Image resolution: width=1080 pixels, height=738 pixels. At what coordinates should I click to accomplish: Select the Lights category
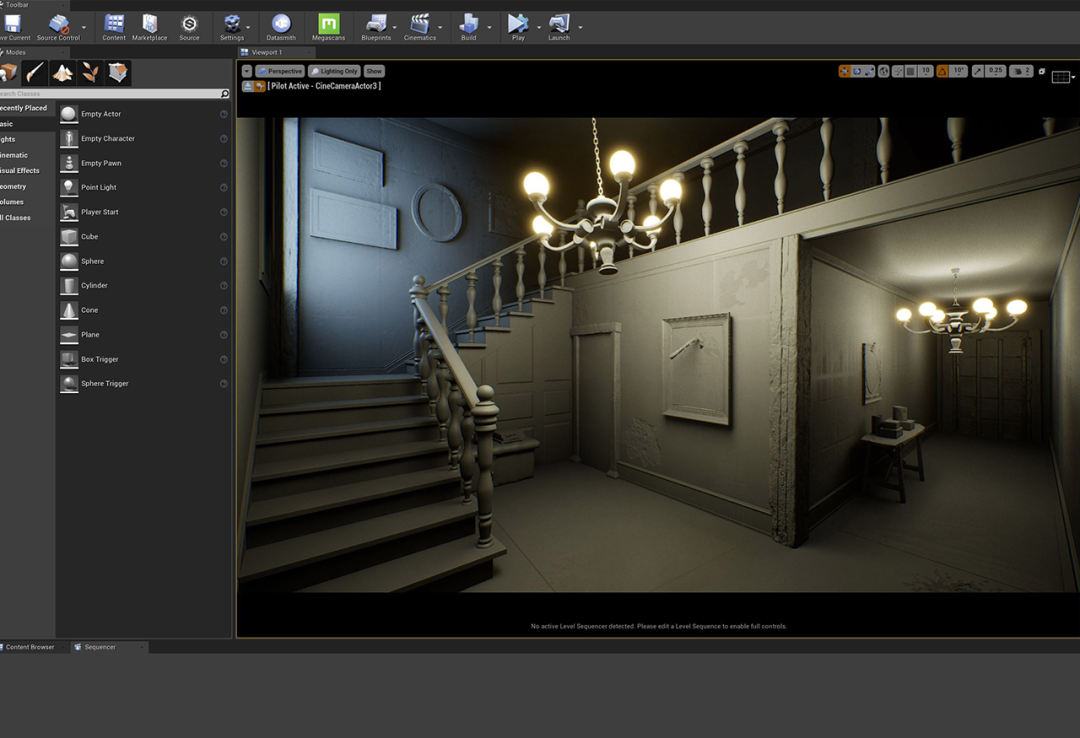pyautogui.click(x=8, y=139)
